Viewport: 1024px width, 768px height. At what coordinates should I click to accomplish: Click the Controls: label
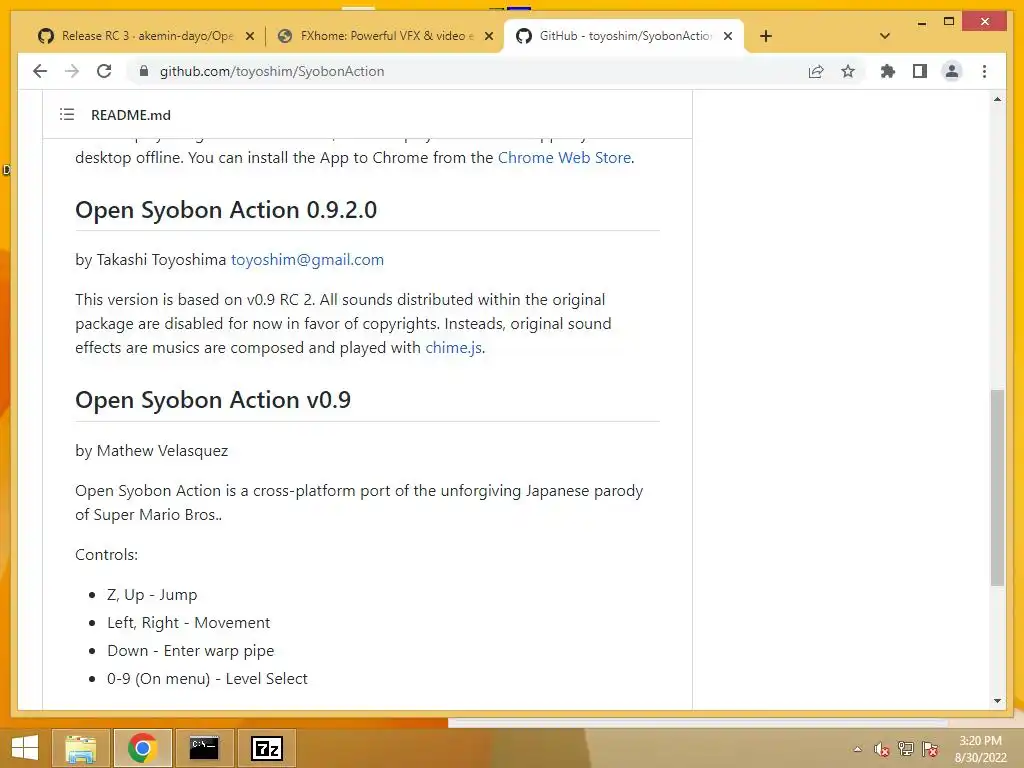click(106, 555)
